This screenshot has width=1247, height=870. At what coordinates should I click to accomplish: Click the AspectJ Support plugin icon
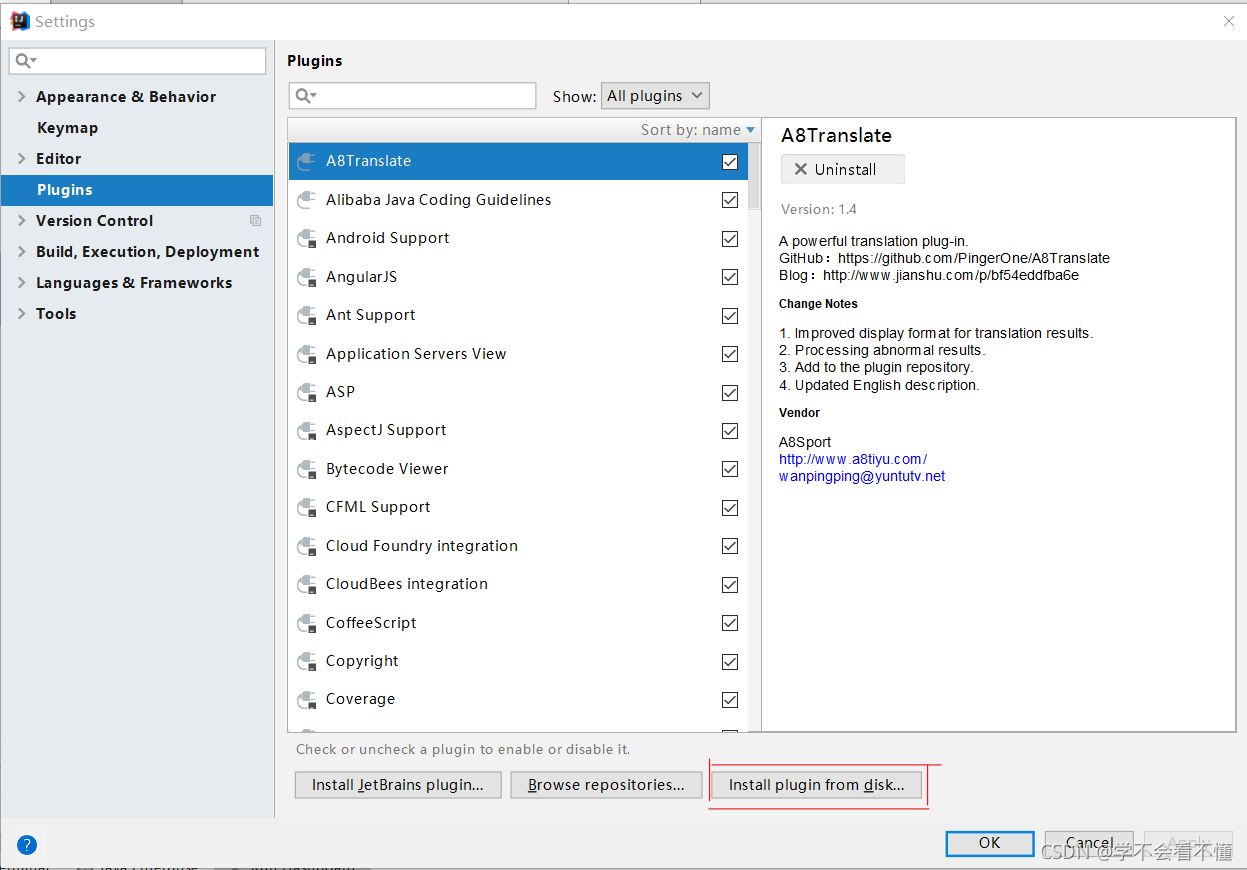tap(308, 431)
